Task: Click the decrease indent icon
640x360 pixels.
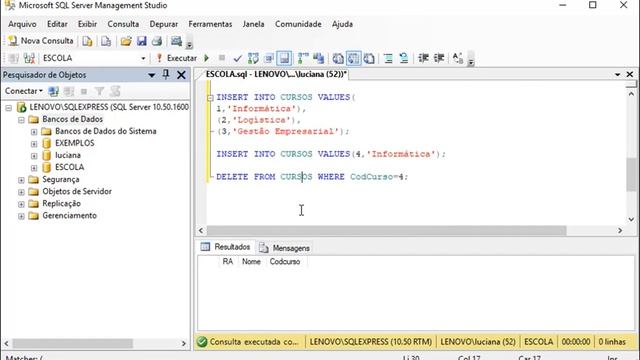Action: pyautogui.click(x=423, y=58)
